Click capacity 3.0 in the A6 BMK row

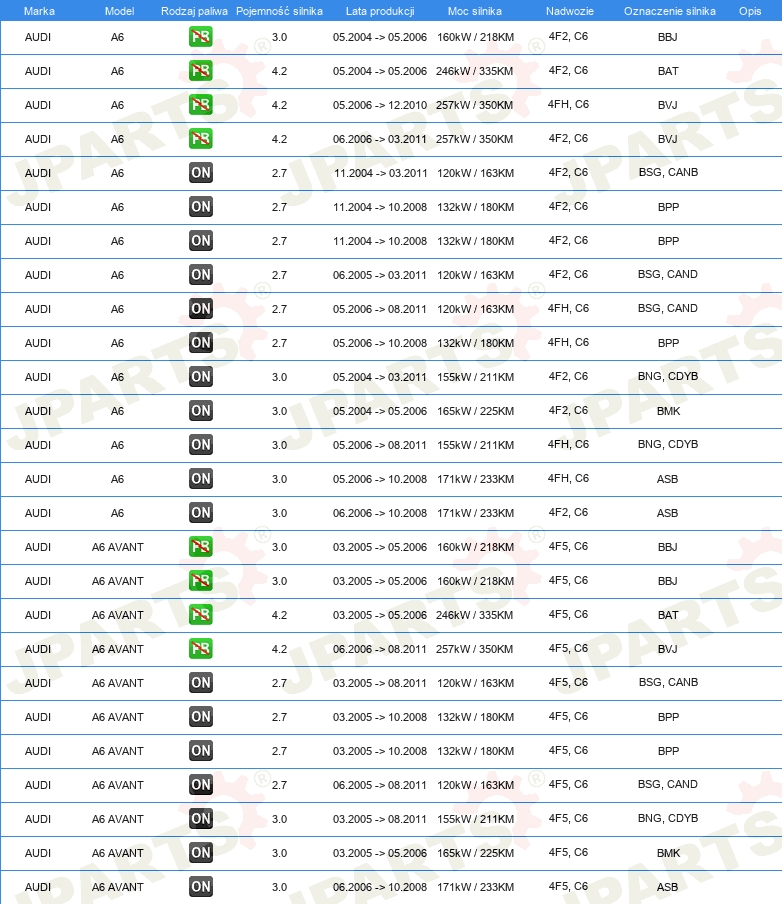tap(279, 411)
